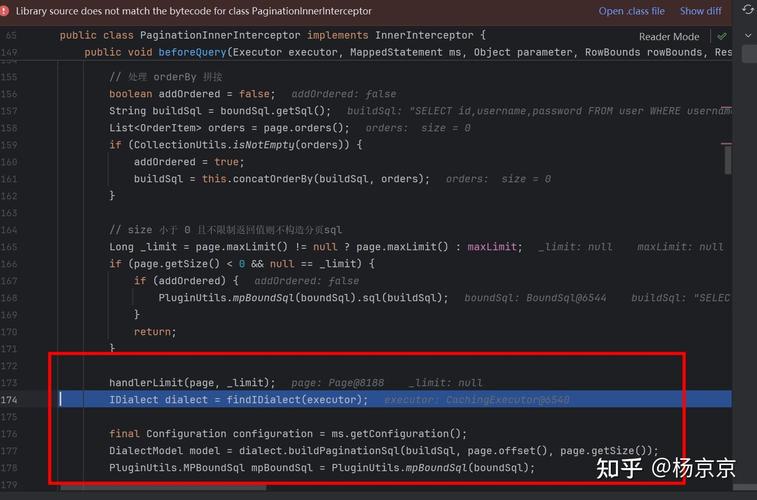Click the Show diff link

(x=700, y=11)
